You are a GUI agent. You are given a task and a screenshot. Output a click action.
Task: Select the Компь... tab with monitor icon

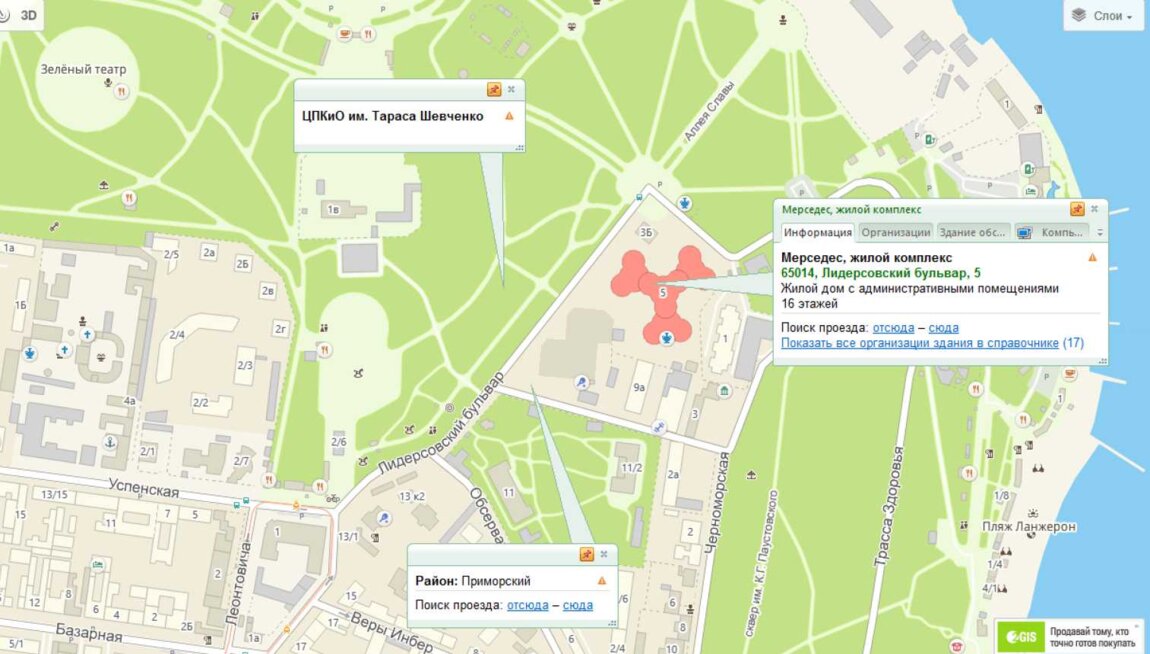(1051, 232)
